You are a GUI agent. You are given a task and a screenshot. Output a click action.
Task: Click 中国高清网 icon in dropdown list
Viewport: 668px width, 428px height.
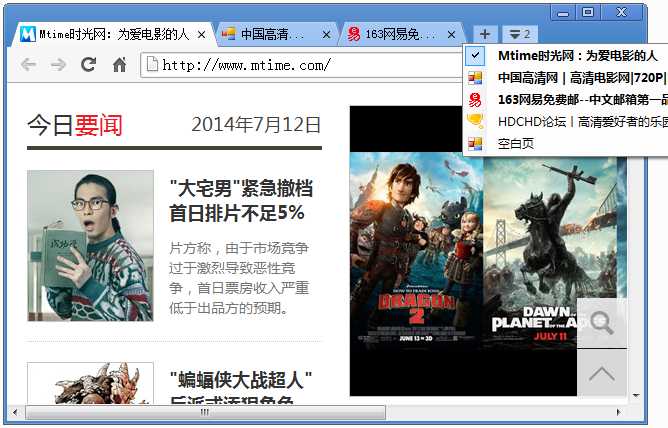[x=475, y=78]
